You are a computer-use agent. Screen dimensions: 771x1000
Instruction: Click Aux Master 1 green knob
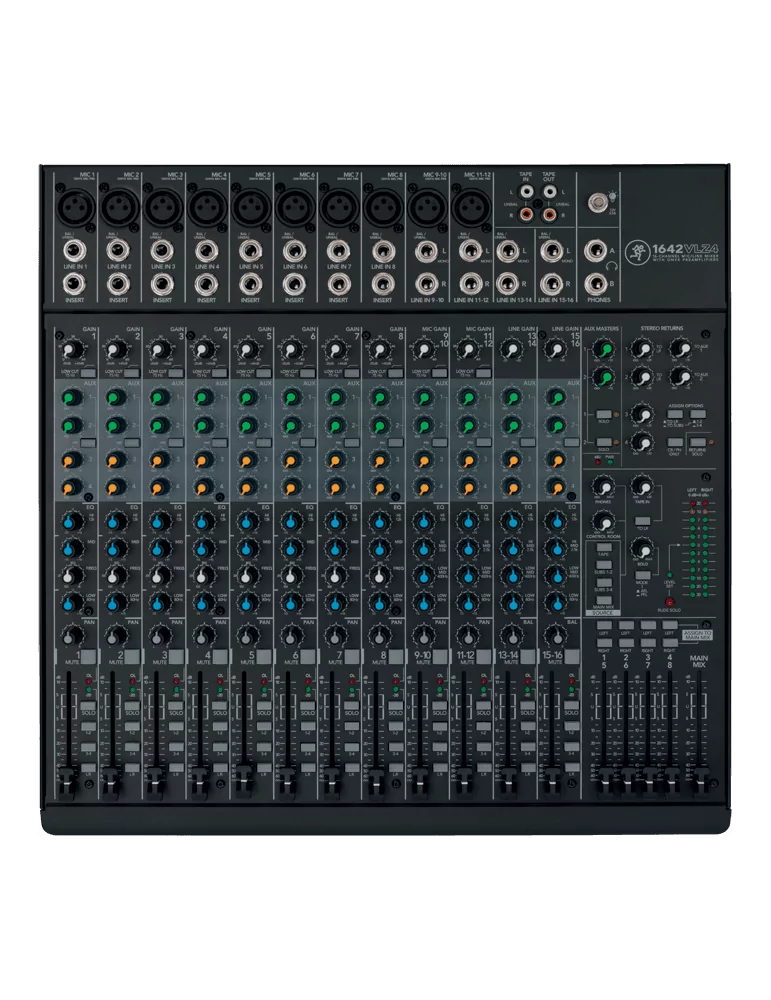tap(603, 349)
